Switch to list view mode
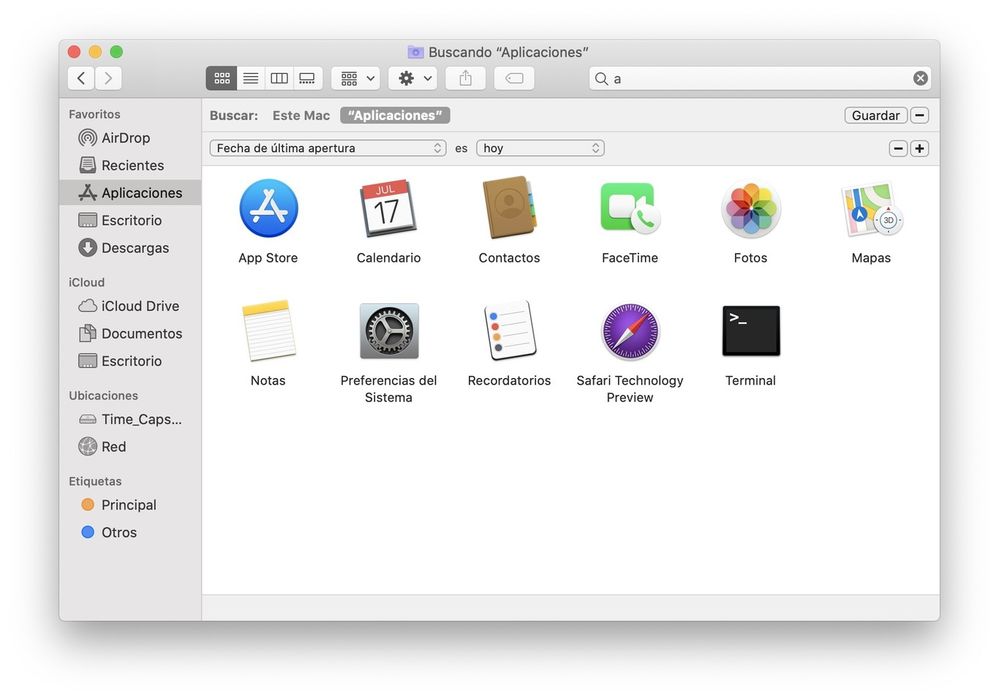 (251, 78)
